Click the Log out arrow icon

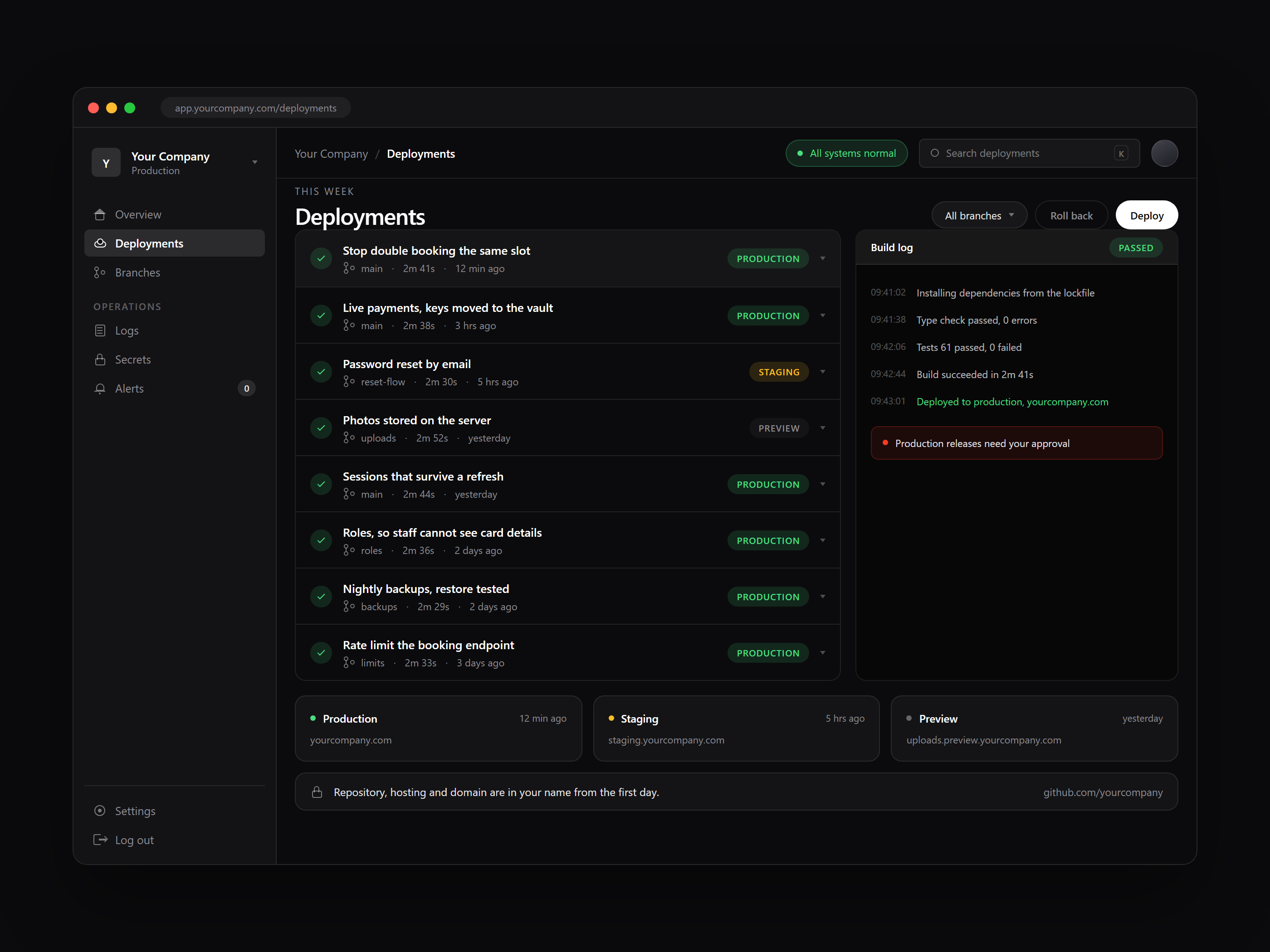tap(100, 840)
